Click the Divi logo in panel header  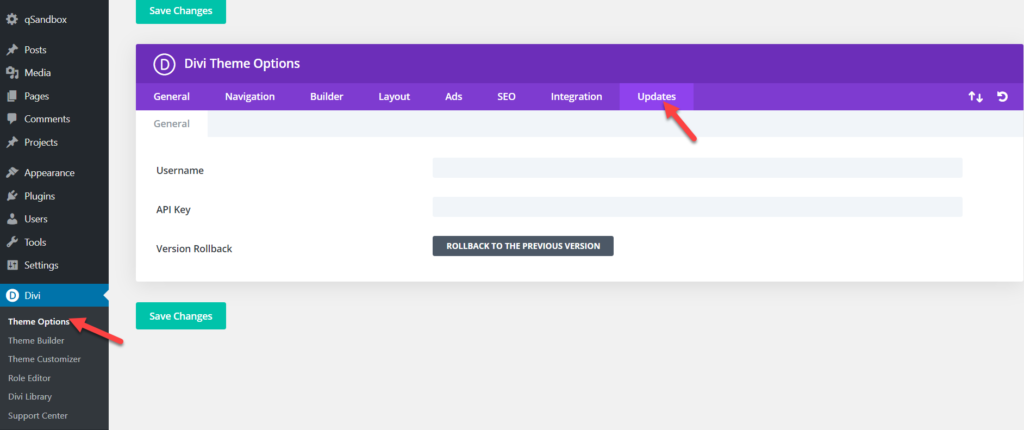[163, 63]
